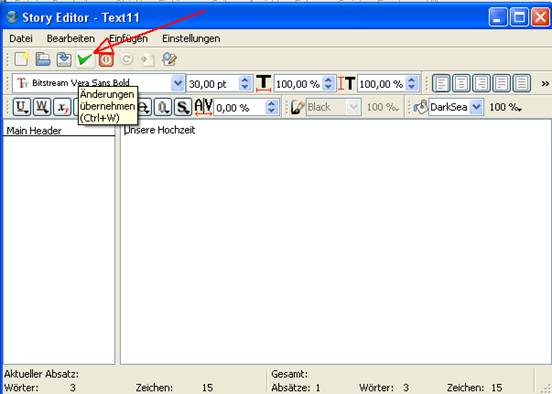Image resolution: width=552 pixels, height=394 pixels.
Task: Click the 'Gesamt:' status label
Action: coord(289,374)
